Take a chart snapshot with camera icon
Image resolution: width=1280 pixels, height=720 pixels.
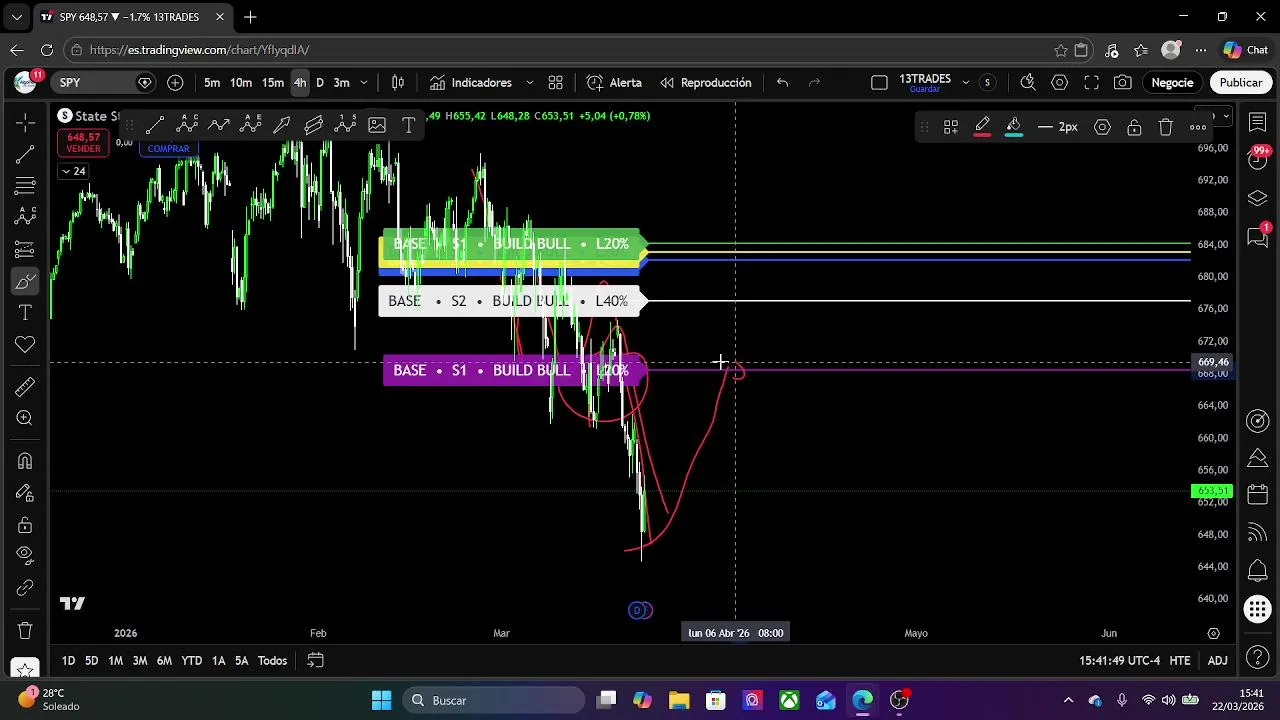1123,83
